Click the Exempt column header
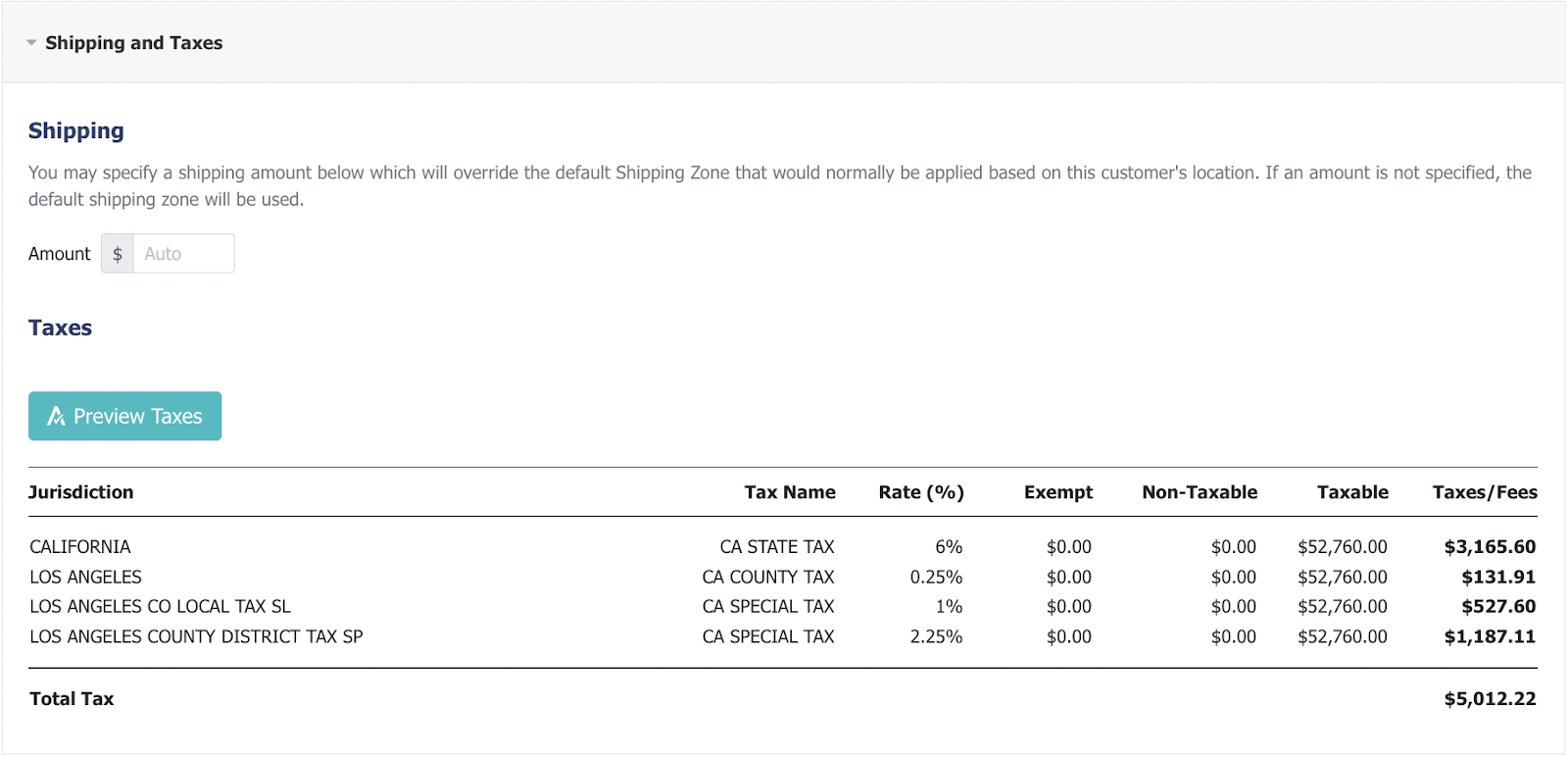Image resolution: width=1568 pixels, height=757 pixels. [1057, 492]
